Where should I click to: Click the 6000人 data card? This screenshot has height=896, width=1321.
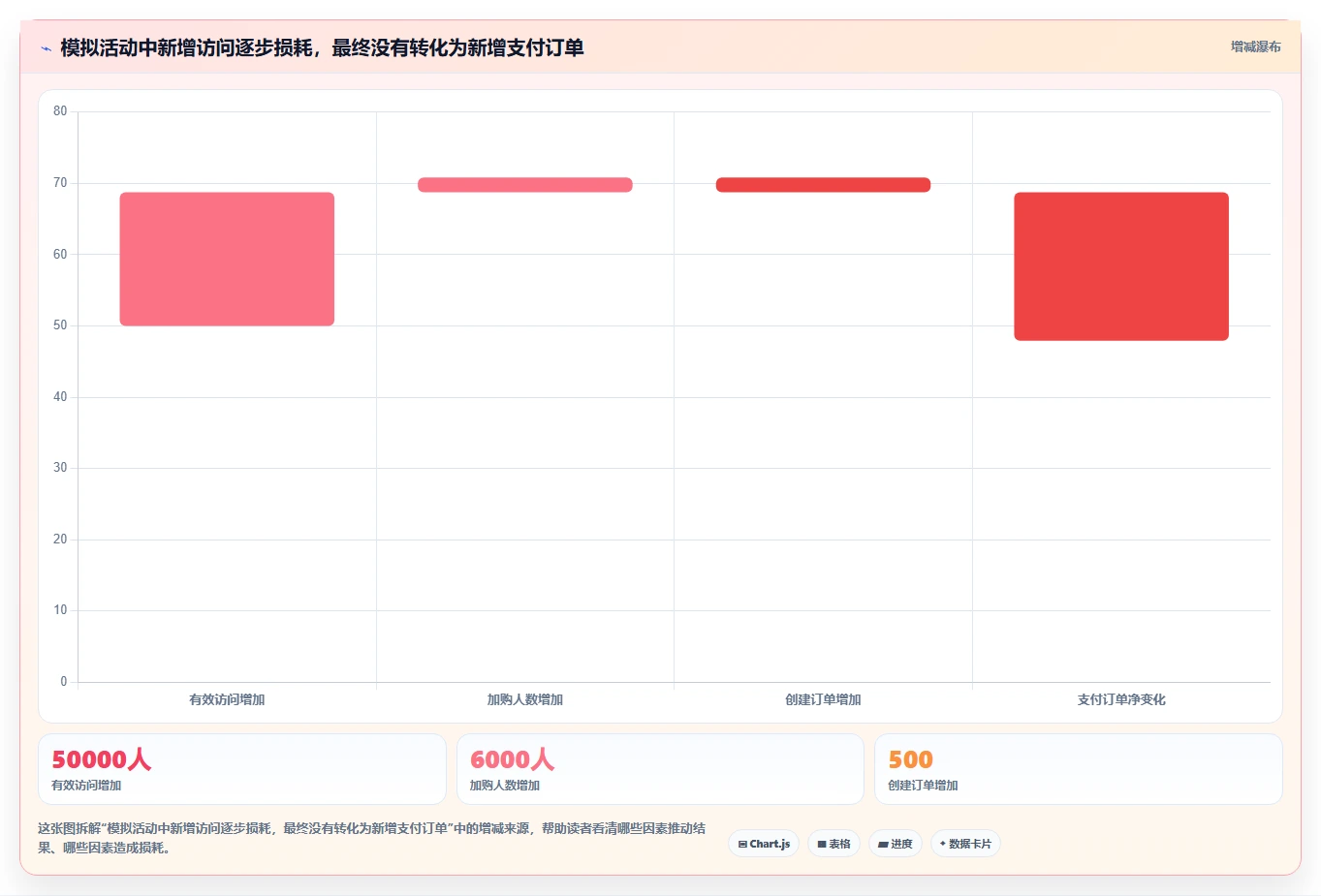660,769
